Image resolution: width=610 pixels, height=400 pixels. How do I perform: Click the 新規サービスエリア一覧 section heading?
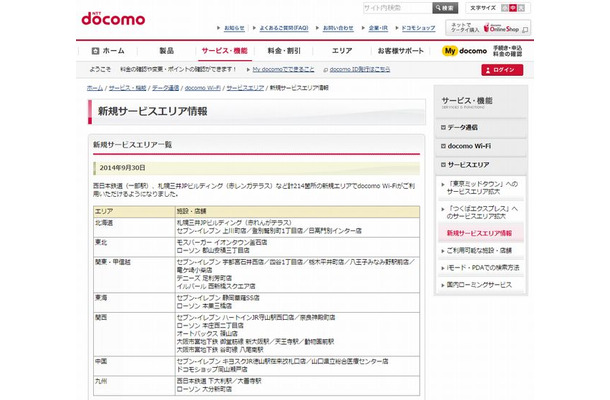(132, 145)
